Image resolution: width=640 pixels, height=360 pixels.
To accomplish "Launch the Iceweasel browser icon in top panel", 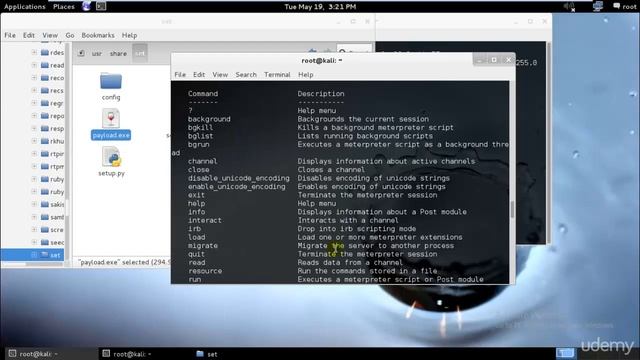I will coord(87,6).
